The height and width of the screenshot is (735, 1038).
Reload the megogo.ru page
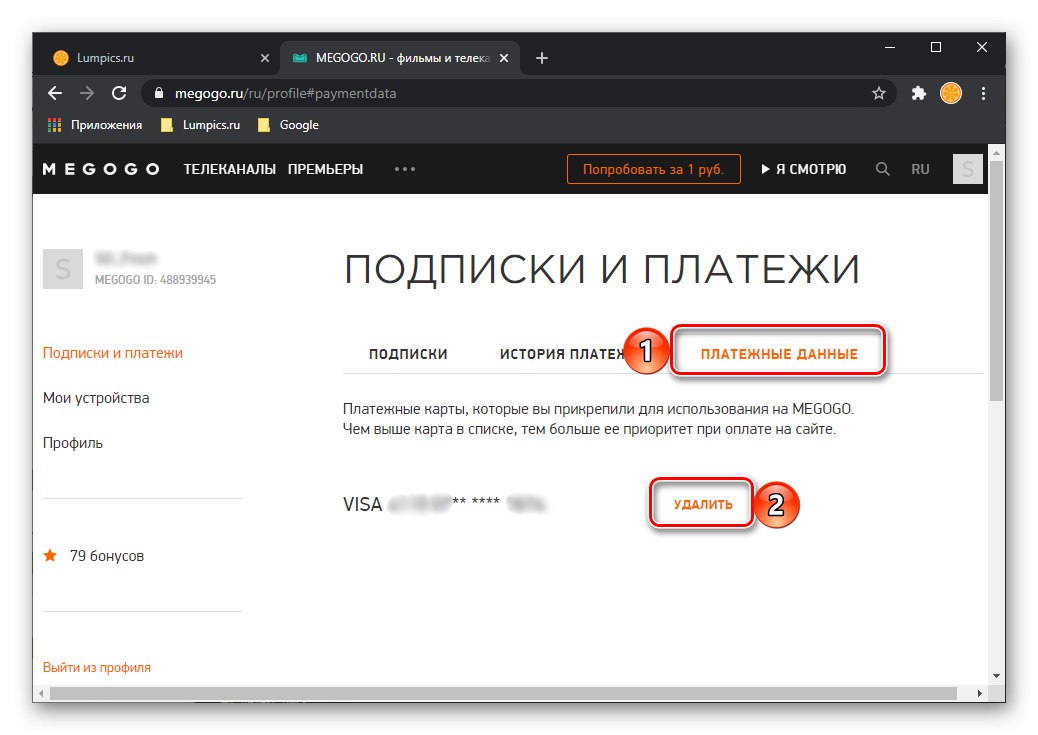click(x=119, y=93)
